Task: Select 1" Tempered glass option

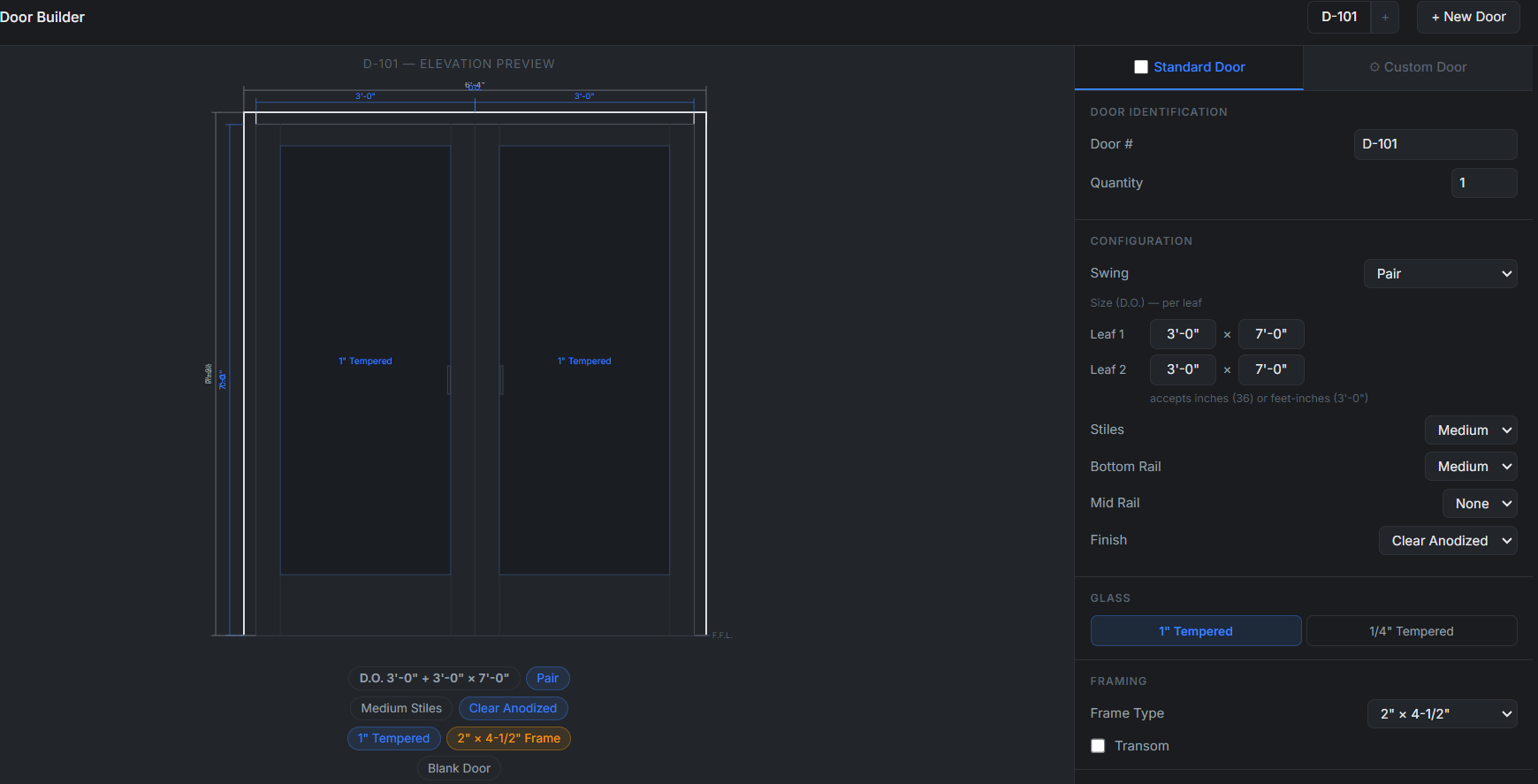Action: click(1196, 631)
